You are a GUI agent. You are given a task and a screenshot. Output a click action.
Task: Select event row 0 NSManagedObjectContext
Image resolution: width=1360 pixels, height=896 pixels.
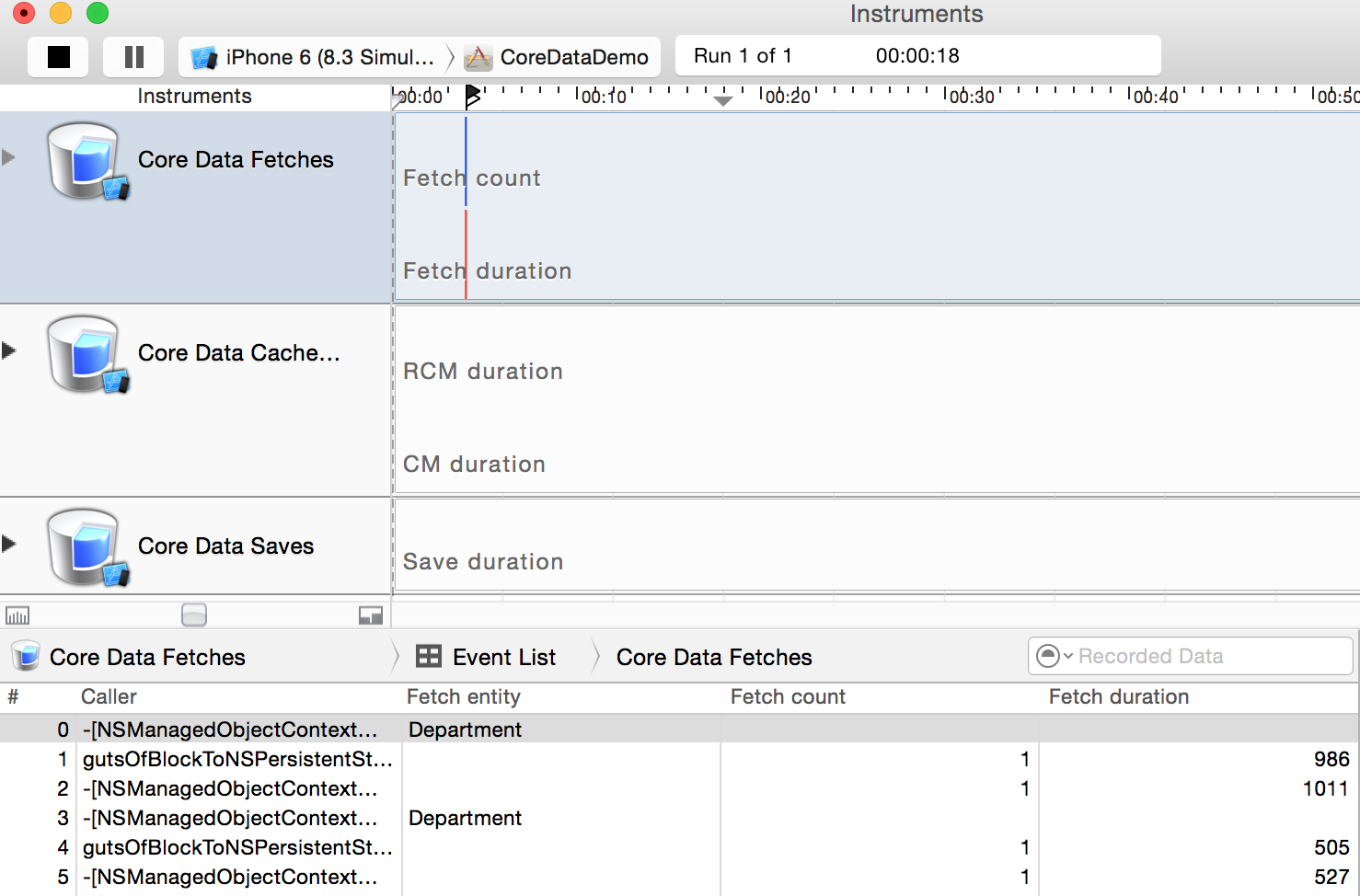(679, 729)
